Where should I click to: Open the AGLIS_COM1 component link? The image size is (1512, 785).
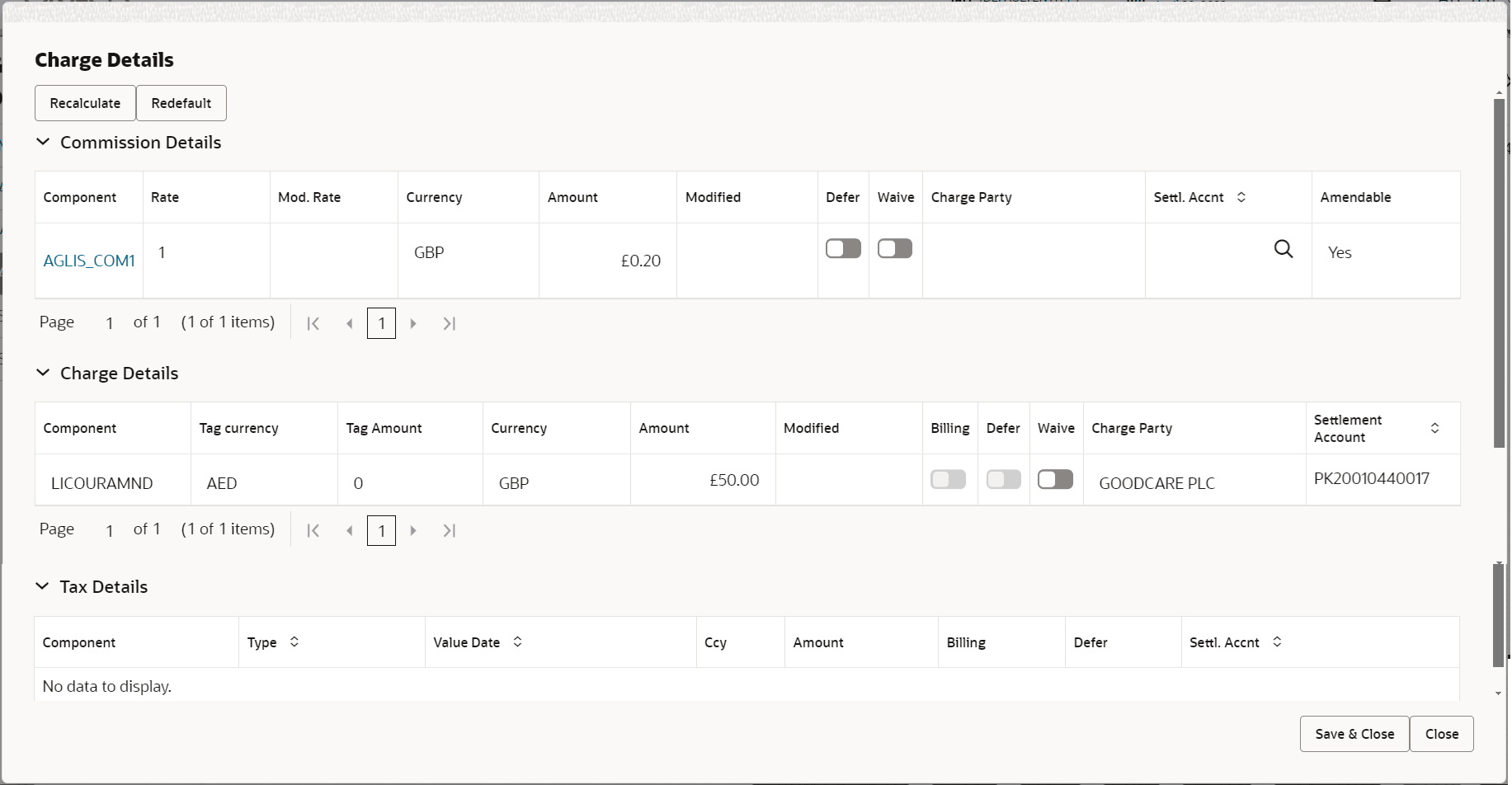pyautogui.click(x=88, y=260)
